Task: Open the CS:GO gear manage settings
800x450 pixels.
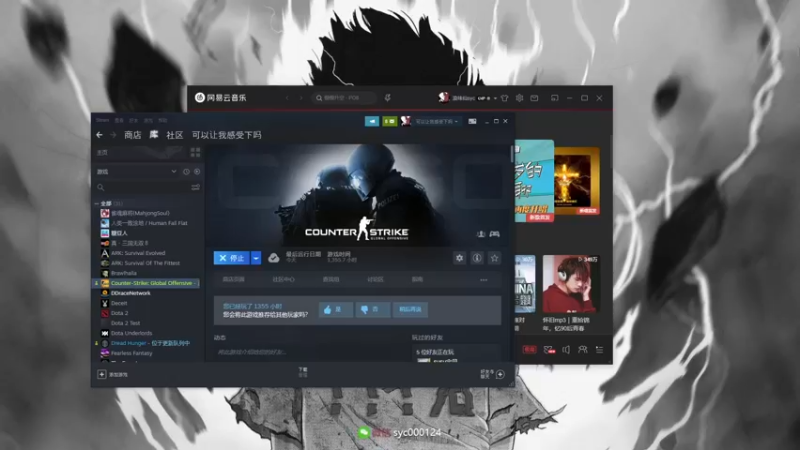Action: [459, 258]
